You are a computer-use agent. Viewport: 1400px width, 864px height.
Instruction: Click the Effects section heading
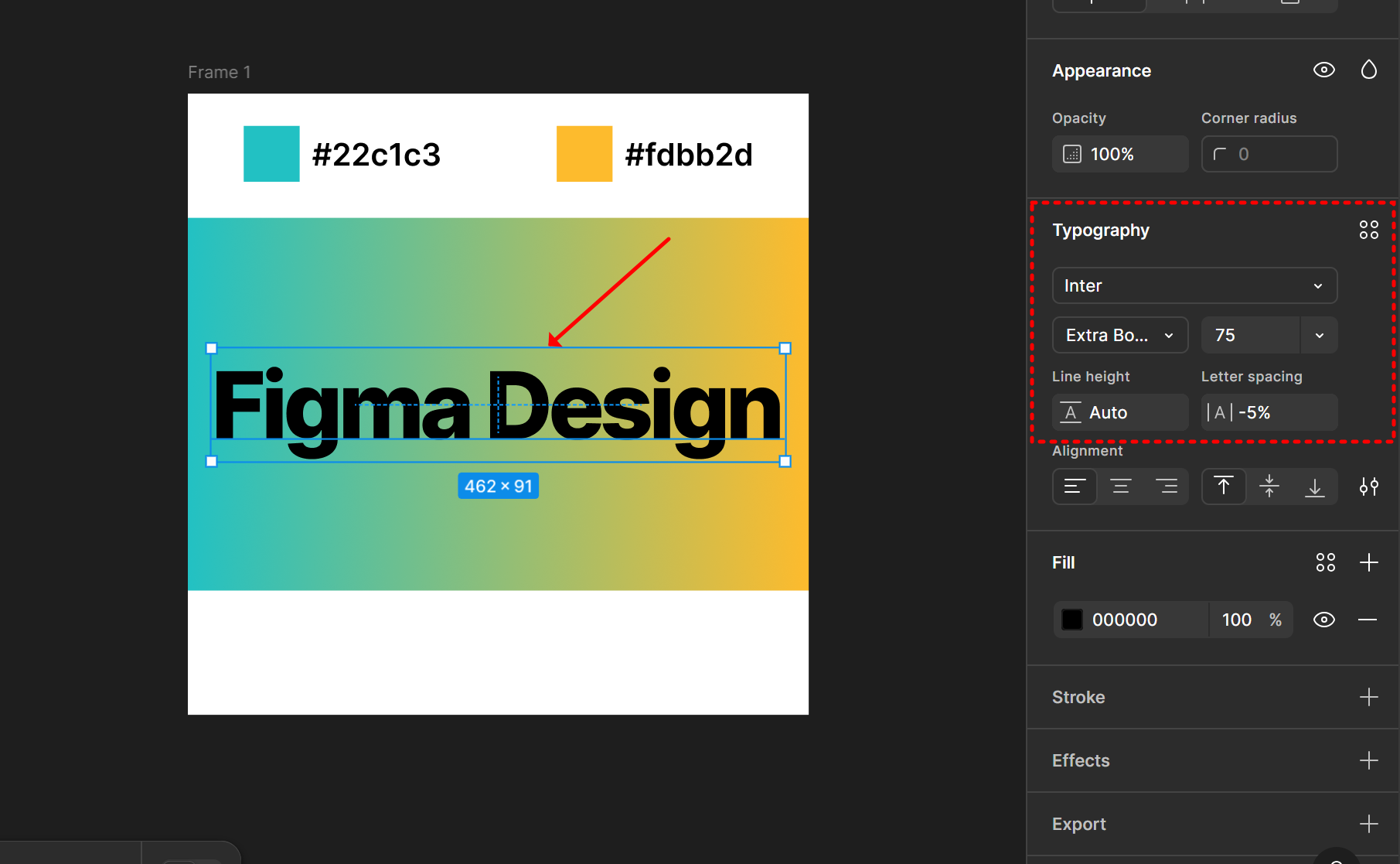coord(1081,760)
